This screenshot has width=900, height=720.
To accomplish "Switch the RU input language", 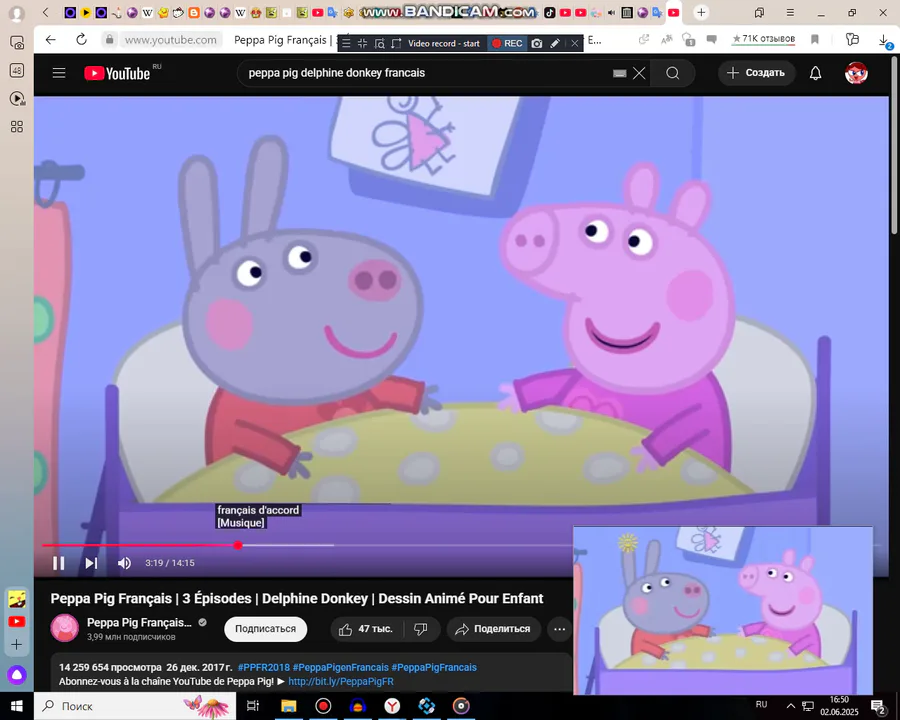I will [761, 704].
